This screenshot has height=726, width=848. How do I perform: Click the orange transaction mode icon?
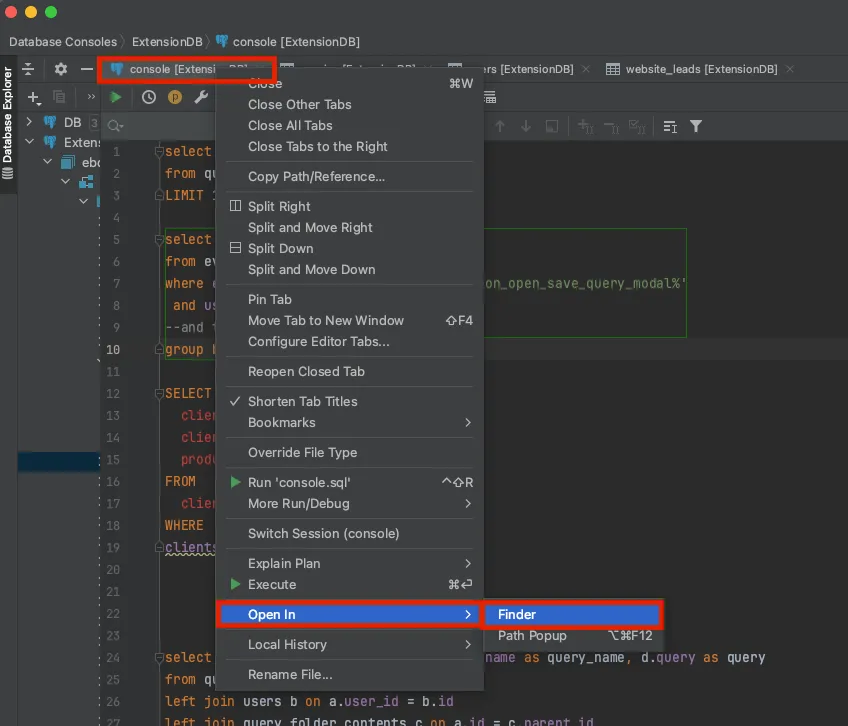(x=174, y=97)
